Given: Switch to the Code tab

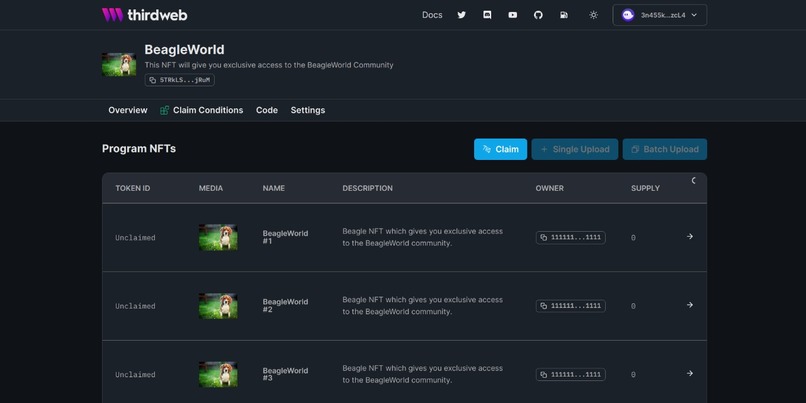Looking at the screenshot, I should click(x=267, y=110).
